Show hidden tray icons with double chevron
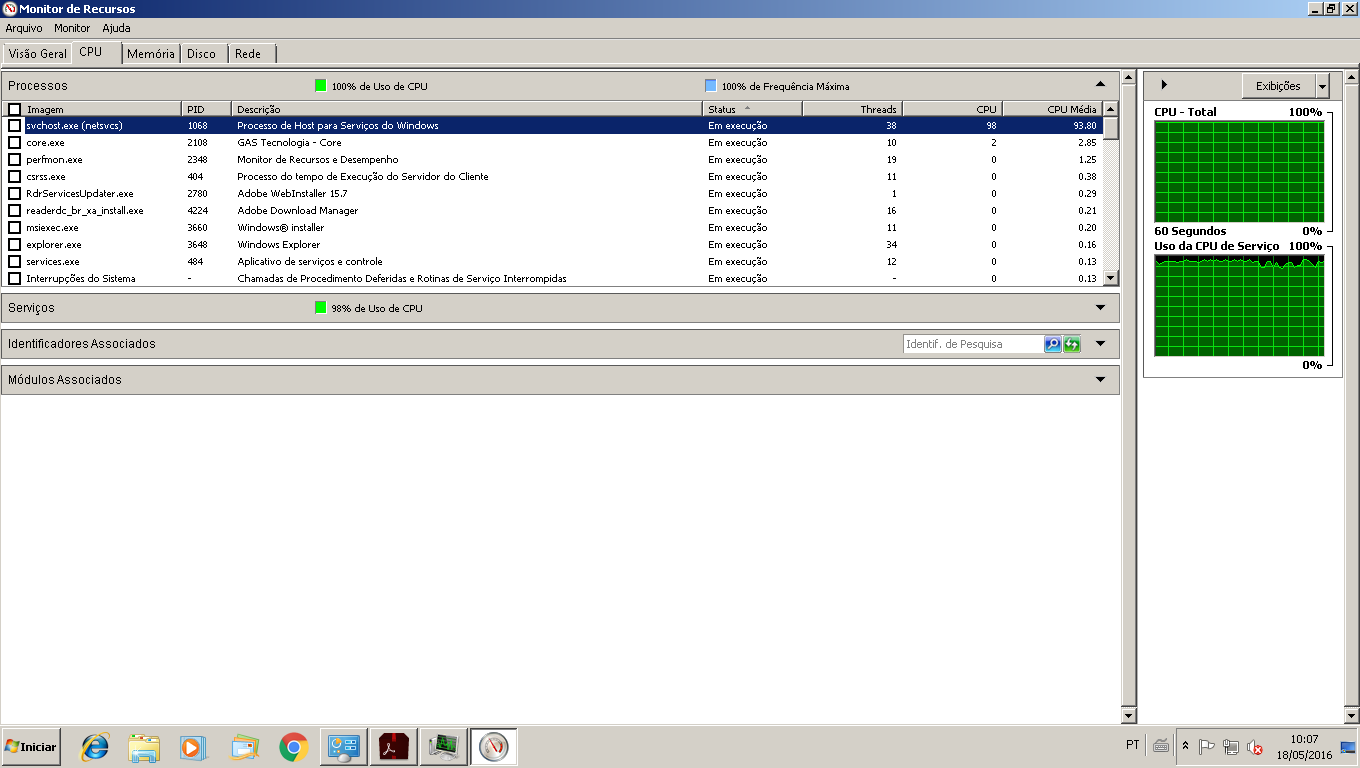 (1186, 746)
